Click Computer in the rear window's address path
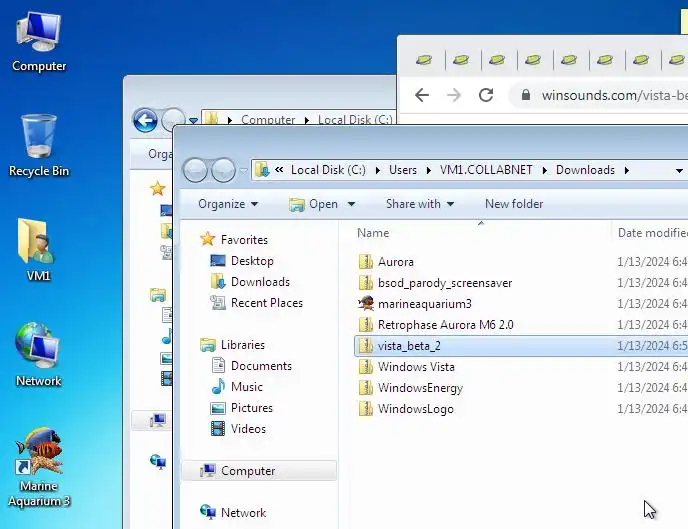The height and width of the screenshot is (529, 688). (x=268, y=119)
